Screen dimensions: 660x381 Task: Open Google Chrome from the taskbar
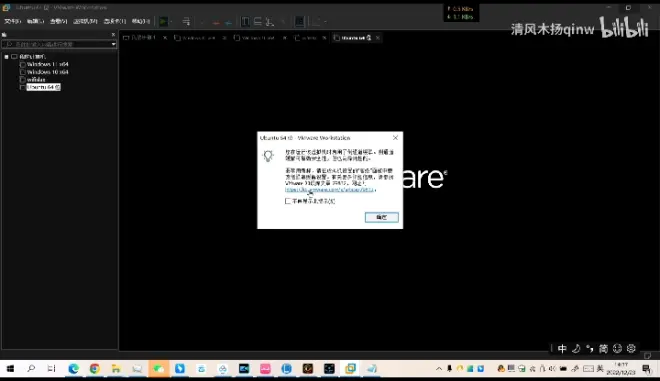pos(95,369)
